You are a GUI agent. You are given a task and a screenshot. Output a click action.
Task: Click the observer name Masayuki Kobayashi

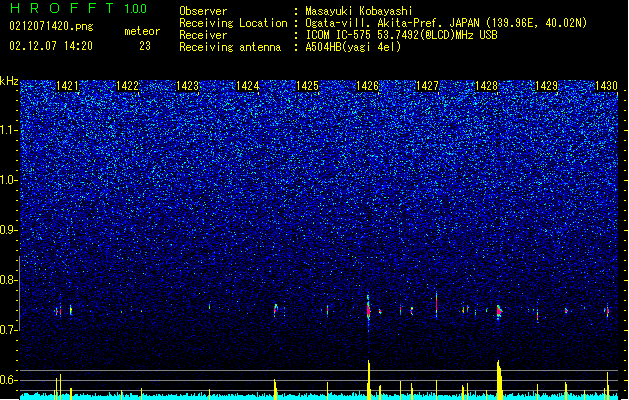click(x=359, y=11)
